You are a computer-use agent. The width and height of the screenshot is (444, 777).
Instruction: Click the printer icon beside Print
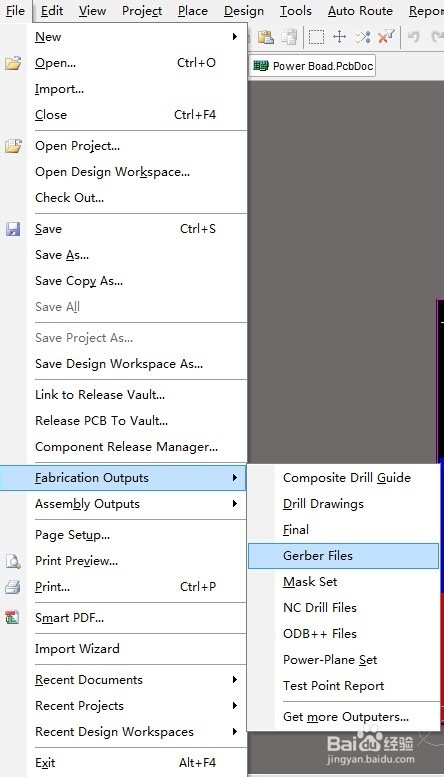[x=13, y=587]
